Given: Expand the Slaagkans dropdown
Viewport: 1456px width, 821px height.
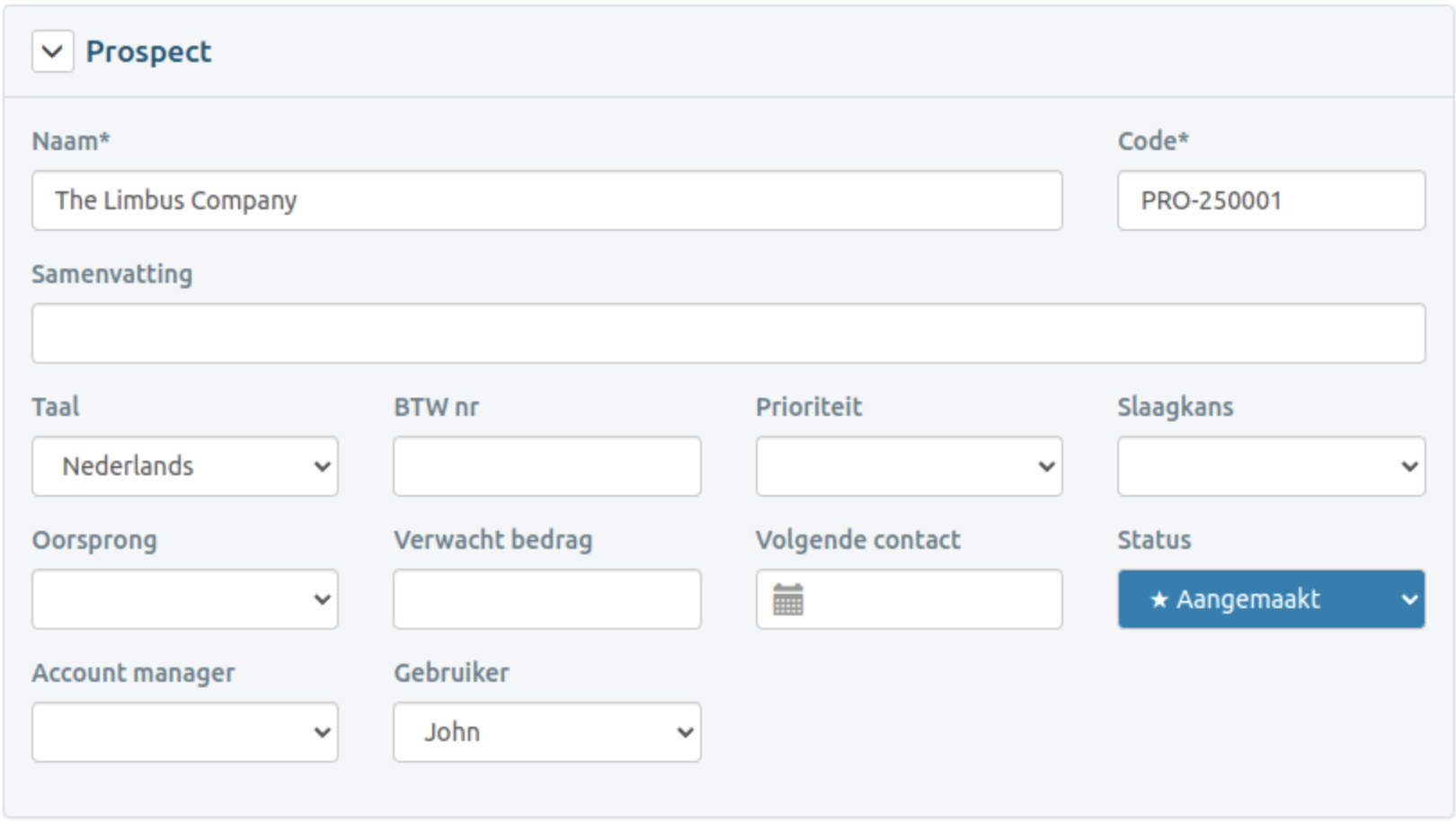Looking at the screenshot, I should (x=1270, y=466).
